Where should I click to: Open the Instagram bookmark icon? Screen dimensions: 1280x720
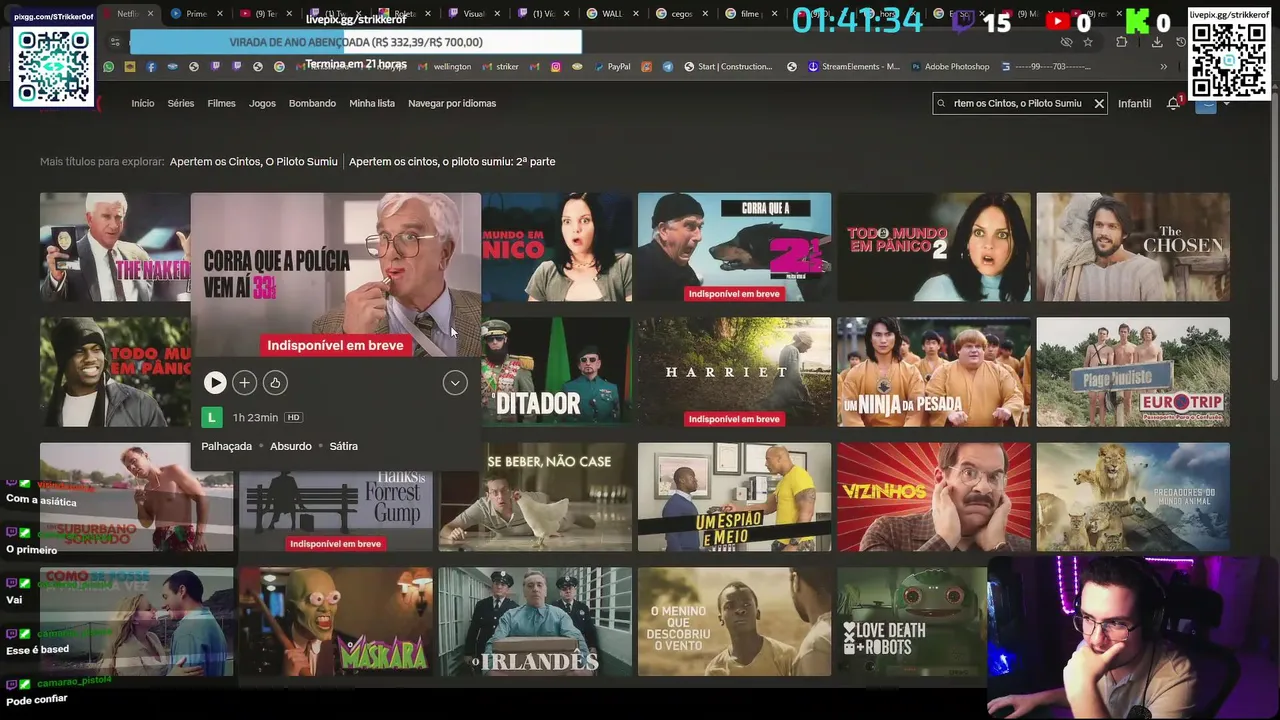pyautogui.click(x=555, y=67)
